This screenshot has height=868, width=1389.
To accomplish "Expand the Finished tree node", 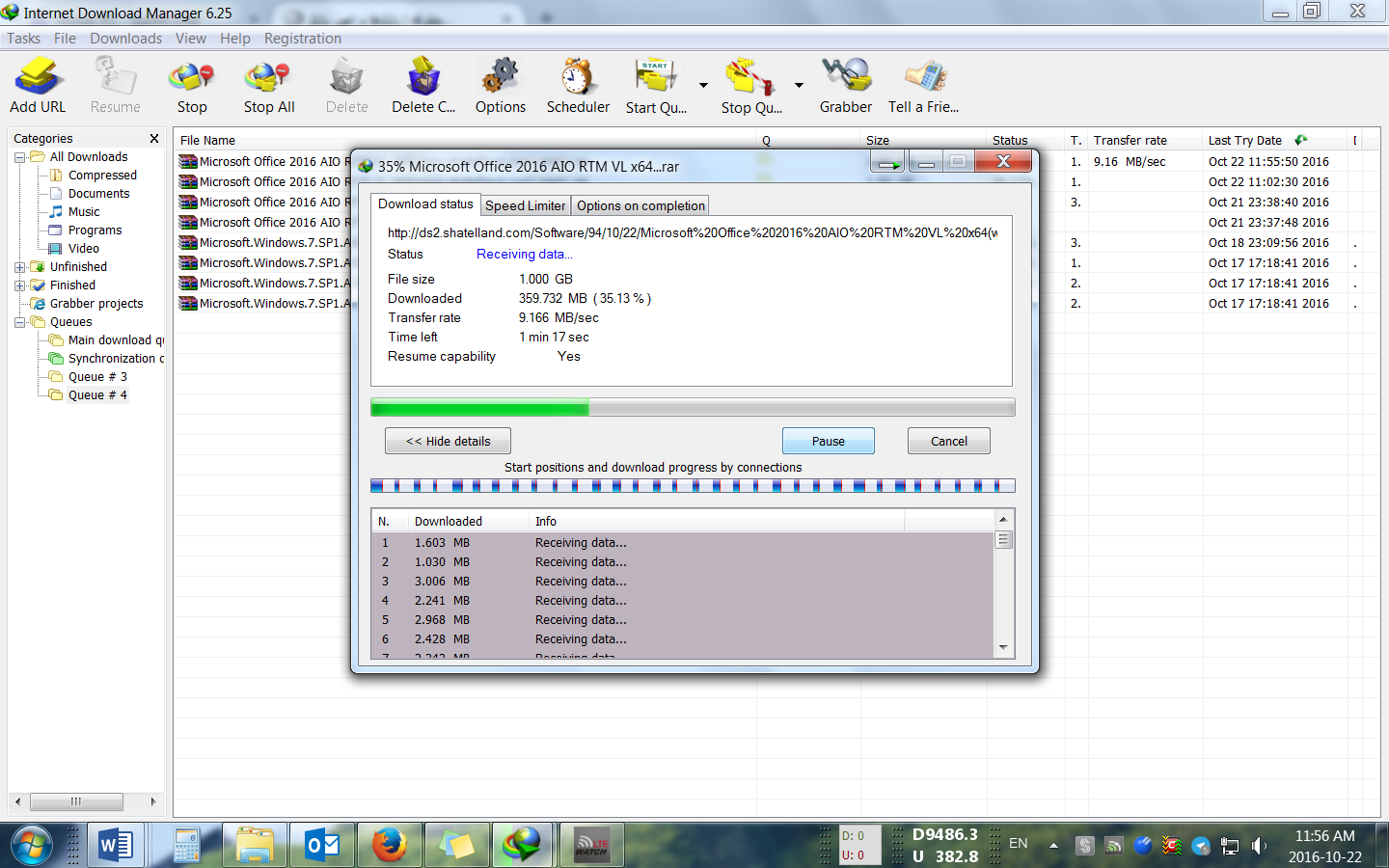I will point(19,285).
